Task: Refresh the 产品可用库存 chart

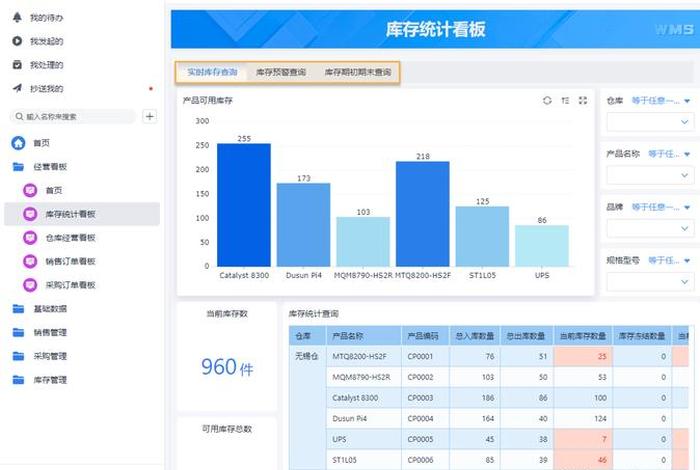Action: [547, 100]
